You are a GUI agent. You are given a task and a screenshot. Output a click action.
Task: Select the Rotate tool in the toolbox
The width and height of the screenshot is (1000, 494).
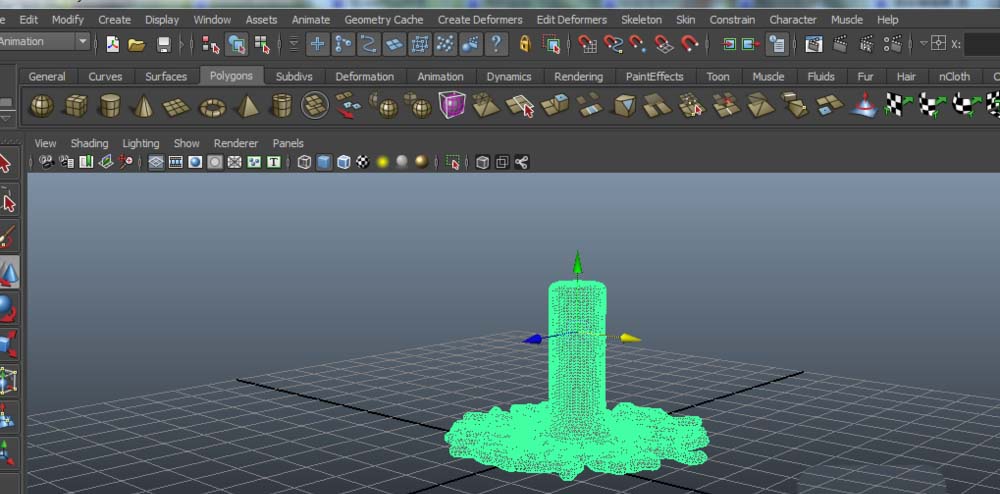point(8,308)
